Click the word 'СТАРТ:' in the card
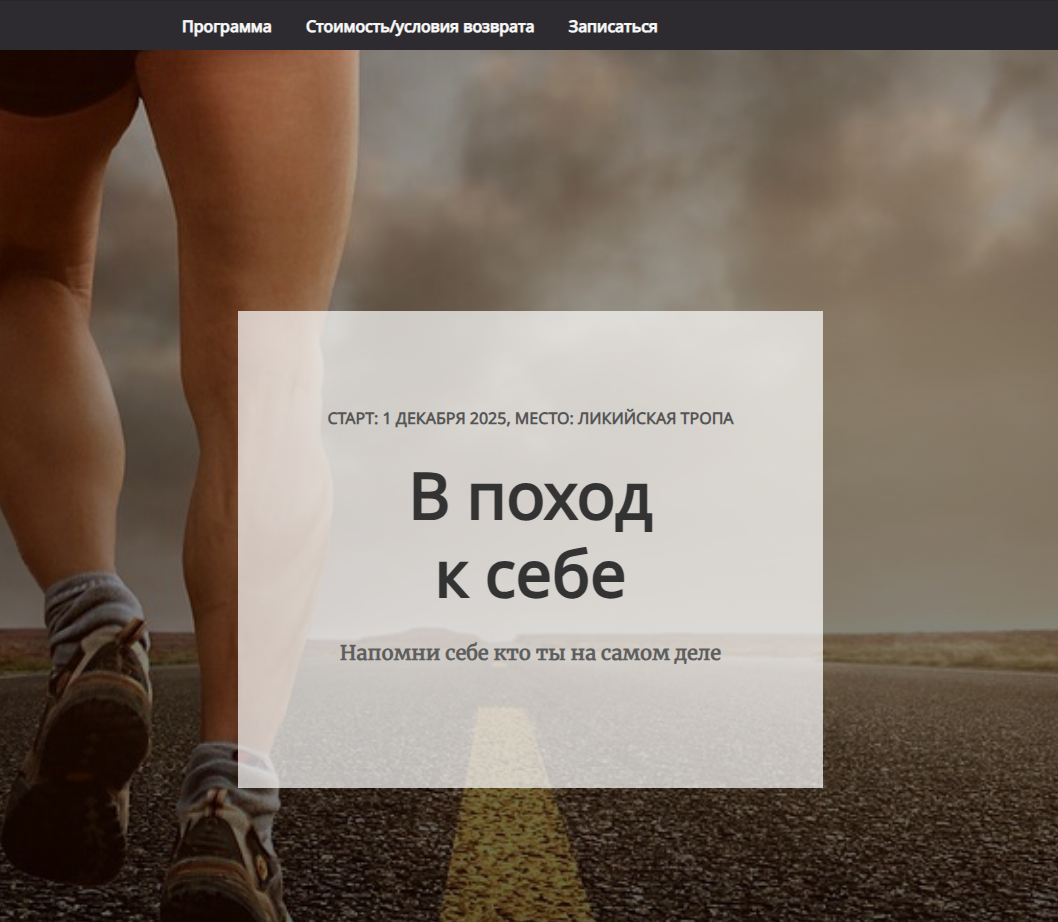 pos(352,419)
